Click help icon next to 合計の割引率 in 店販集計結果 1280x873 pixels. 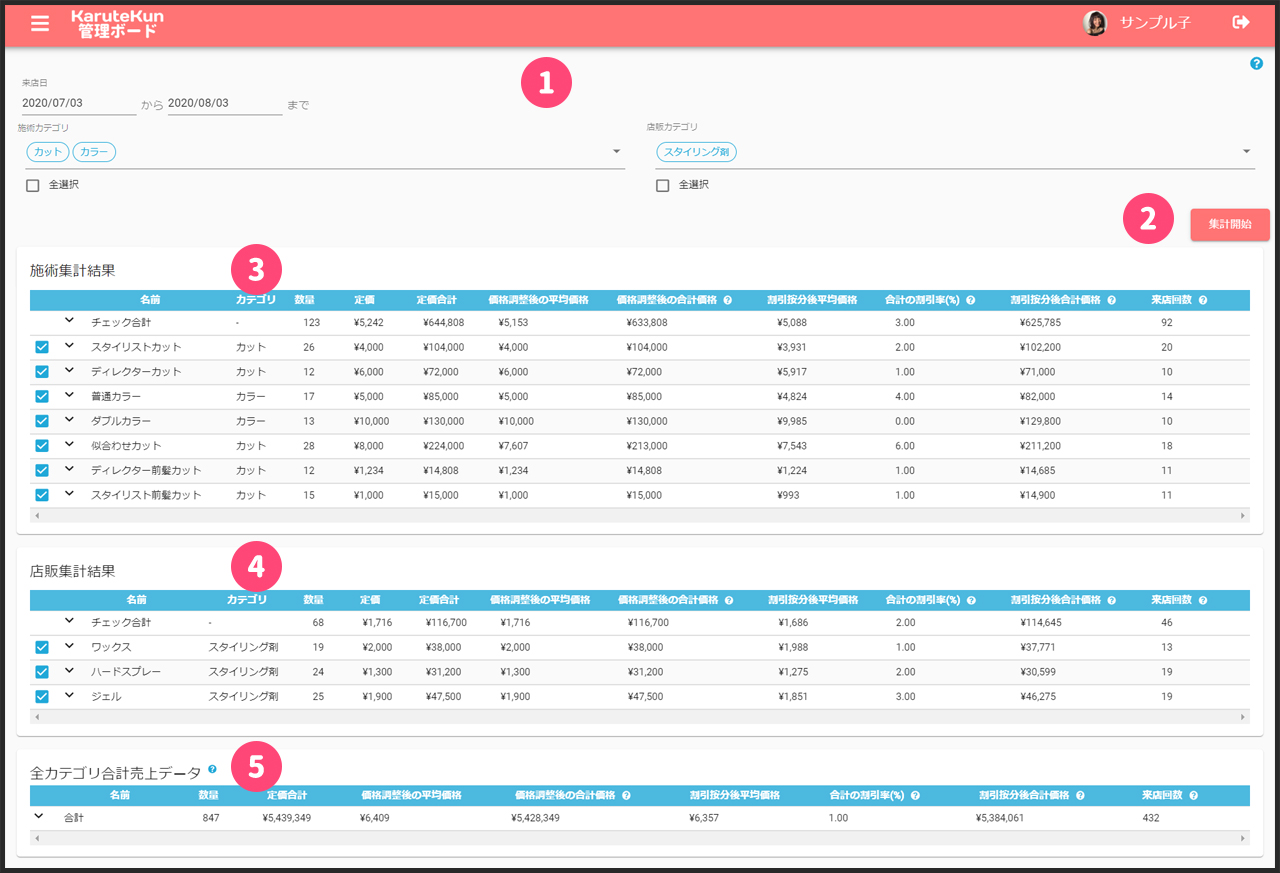[x=970, y=600]
